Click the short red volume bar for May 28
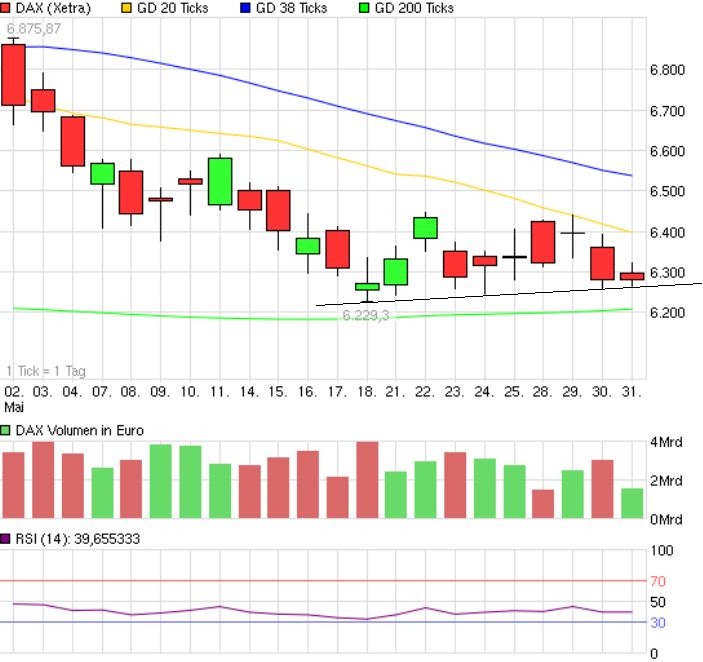 pos(543,504)
